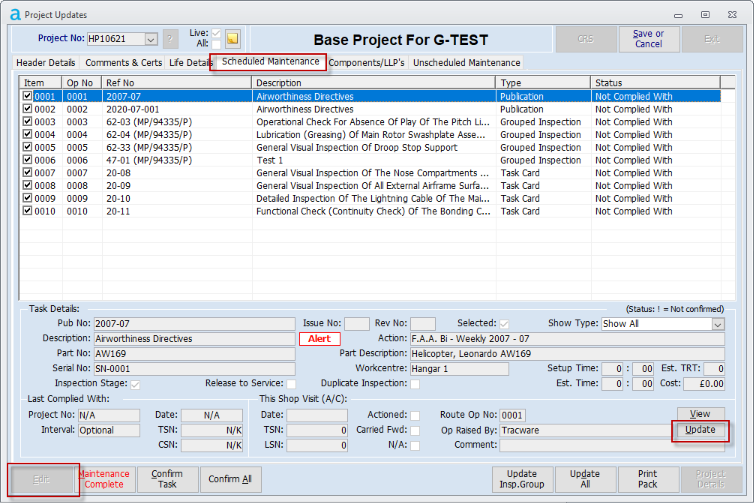The image size is (754, 503).
Task: Open the Components/LLP's tab
Action: [366, 63]
